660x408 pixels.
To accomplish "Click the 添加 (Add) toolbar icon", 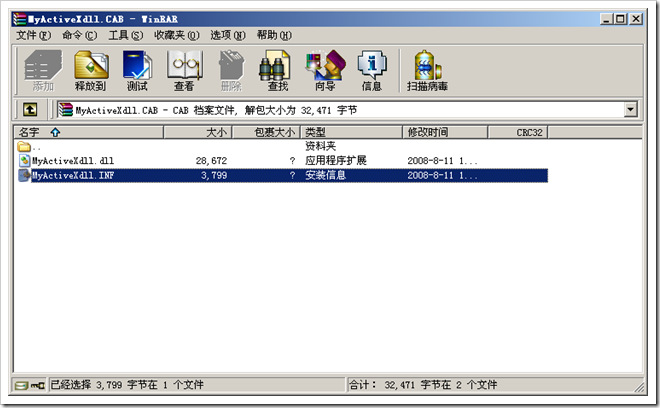I will (x=43, y=70).
